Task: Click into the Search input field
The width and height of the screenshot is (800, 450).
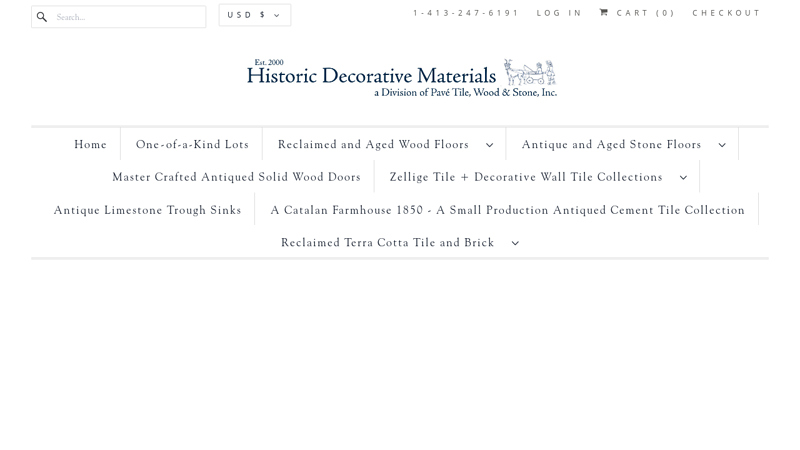Action: tap(118, 17)
